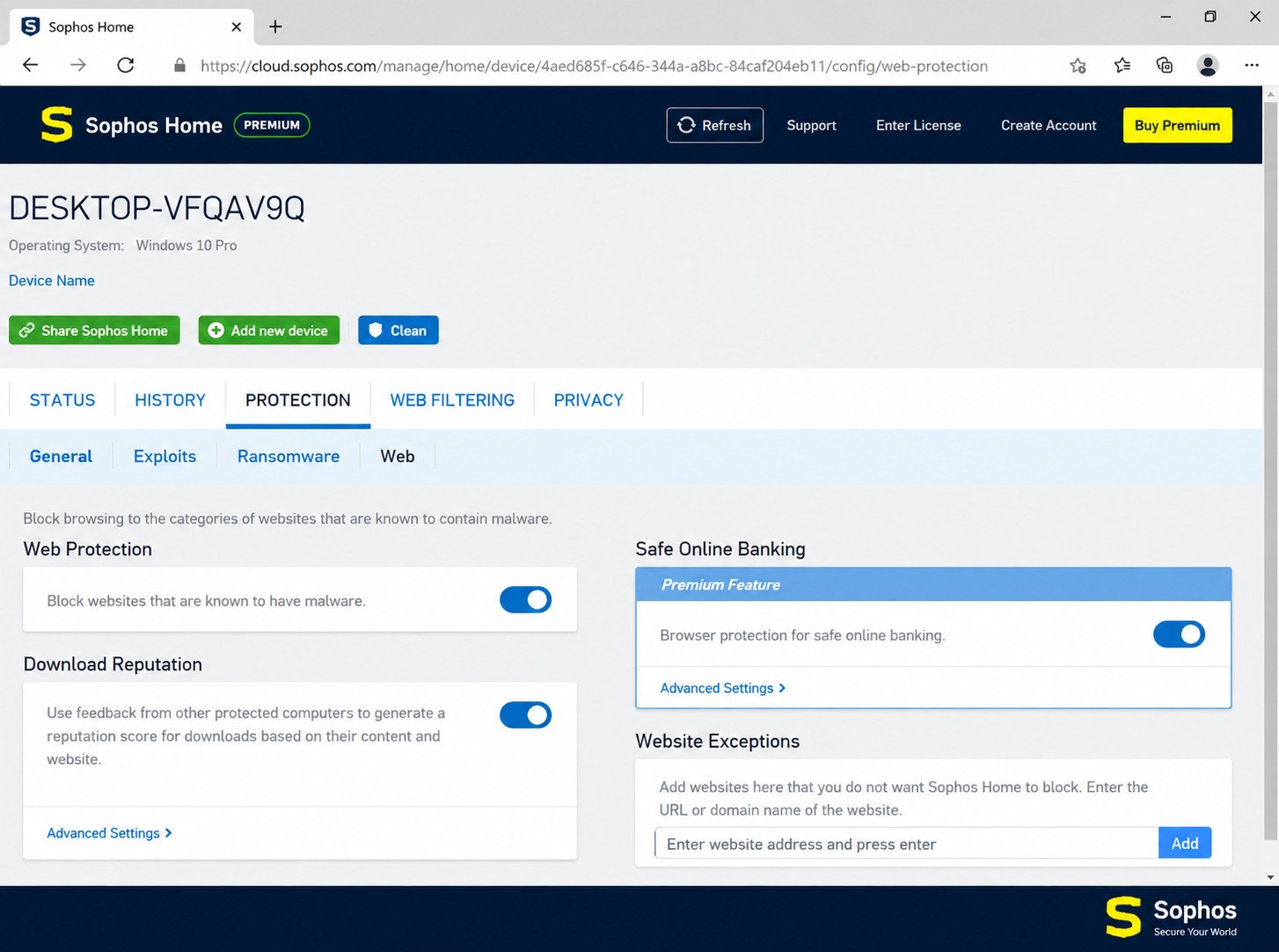Click the yellow Buy Premium button

(1177, 125)
